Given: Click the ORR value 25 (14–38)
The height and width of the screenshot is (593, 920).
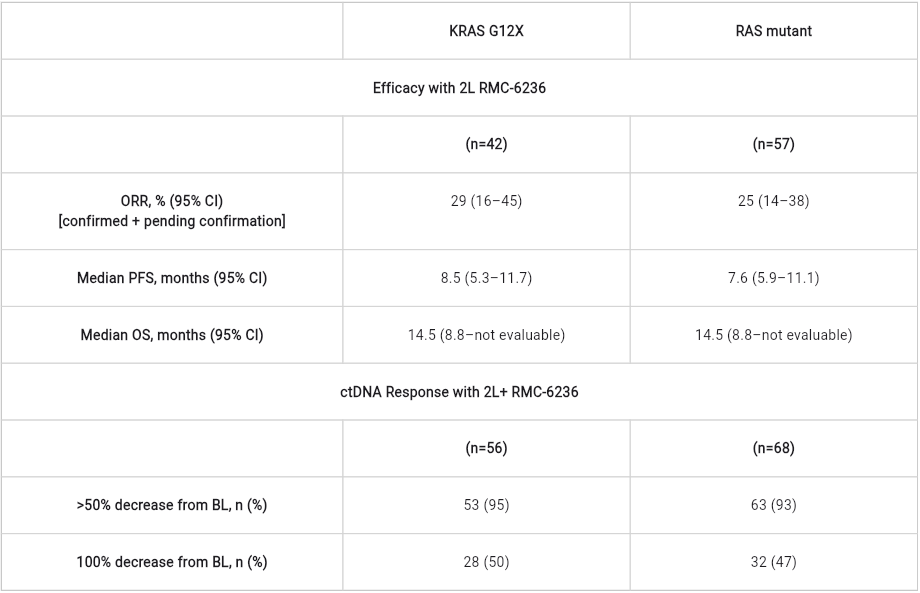Looking at the screenshot, I should pos(773,201).
